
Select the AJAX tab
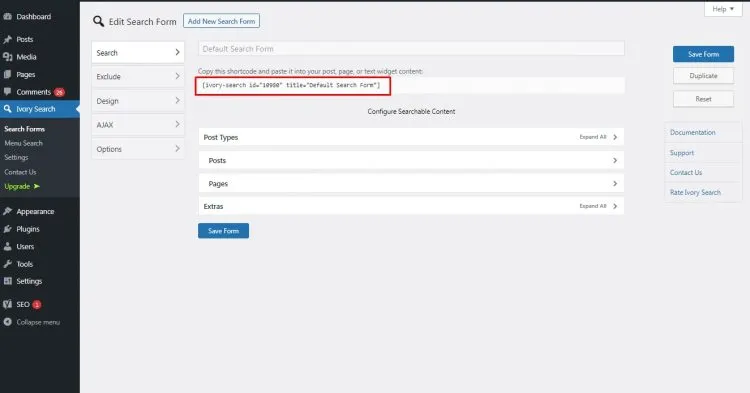[138, 125]
